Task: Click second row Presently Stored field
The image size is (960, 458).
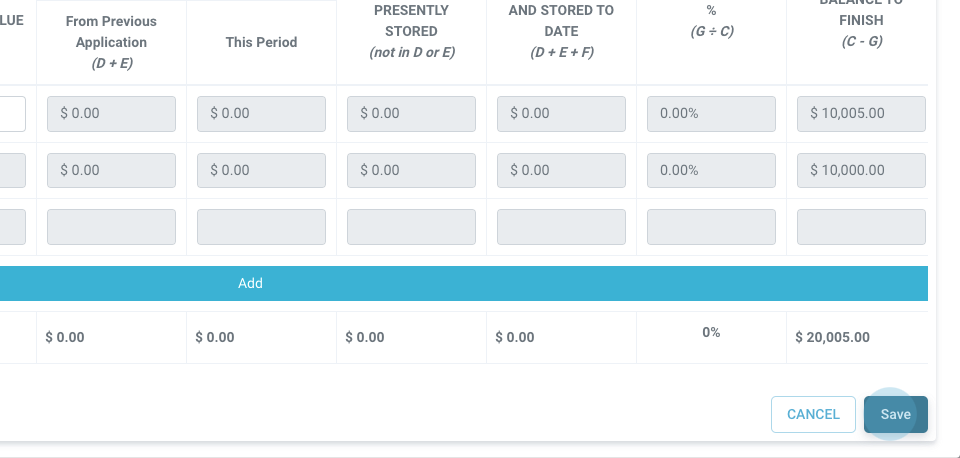Action: pos(411,170)
